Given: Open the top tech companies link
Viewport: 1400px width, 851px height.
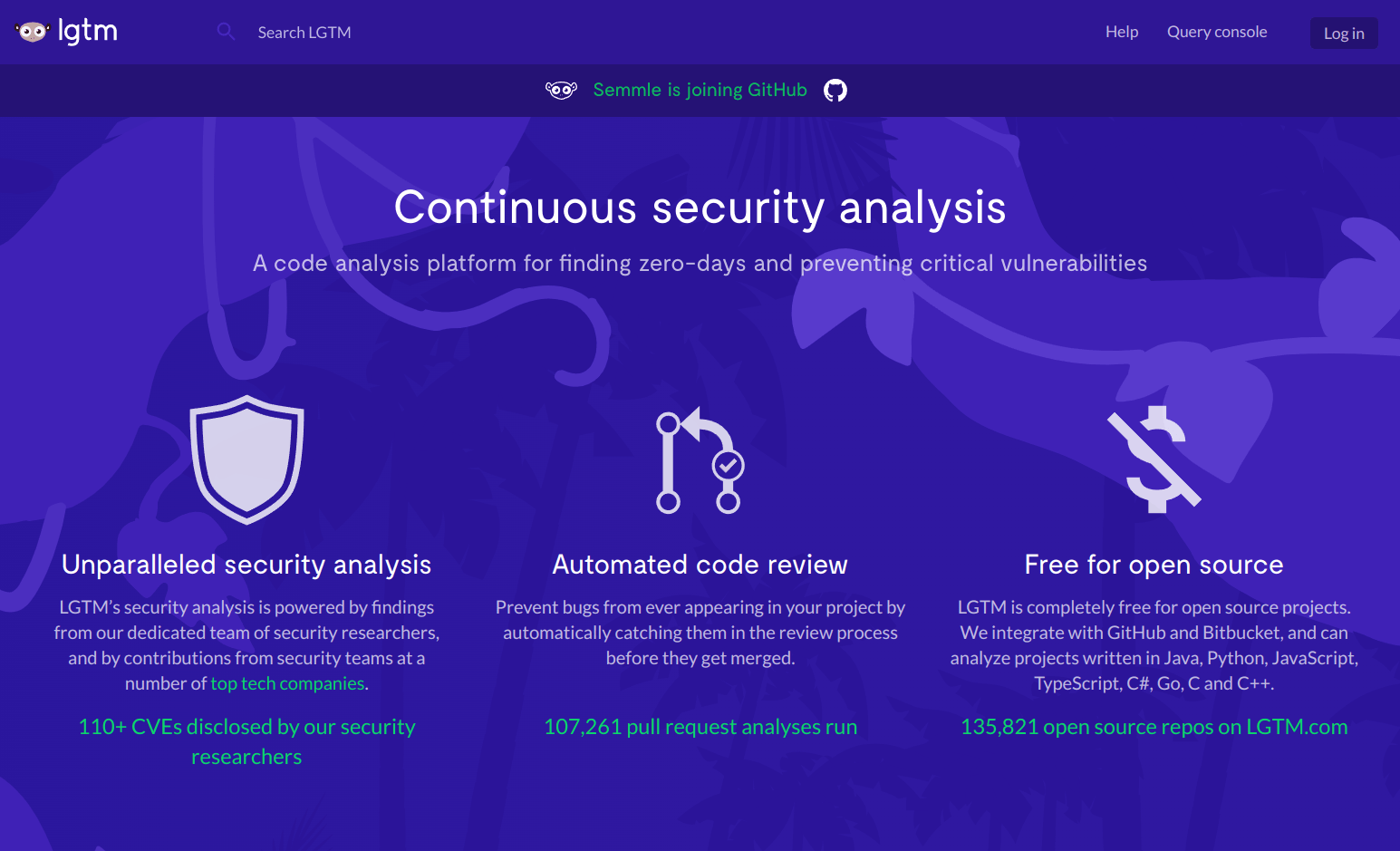Looking at the screenshot, I should click(x=286, y=682).
